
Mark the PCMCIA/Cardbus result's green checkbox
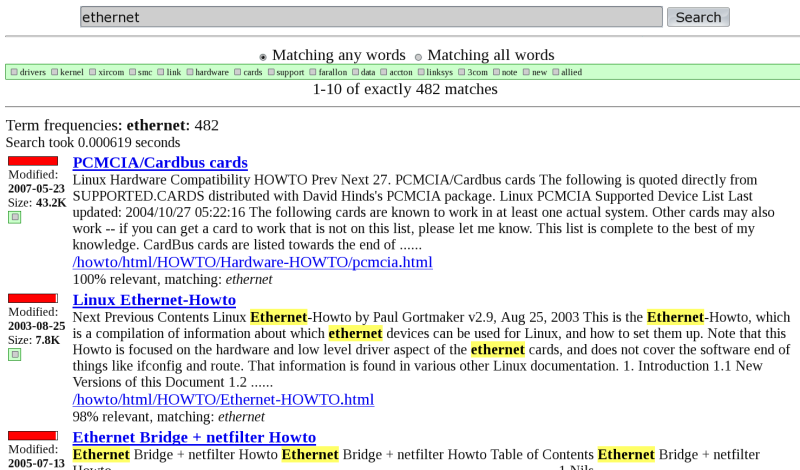(x=15, y=217)
